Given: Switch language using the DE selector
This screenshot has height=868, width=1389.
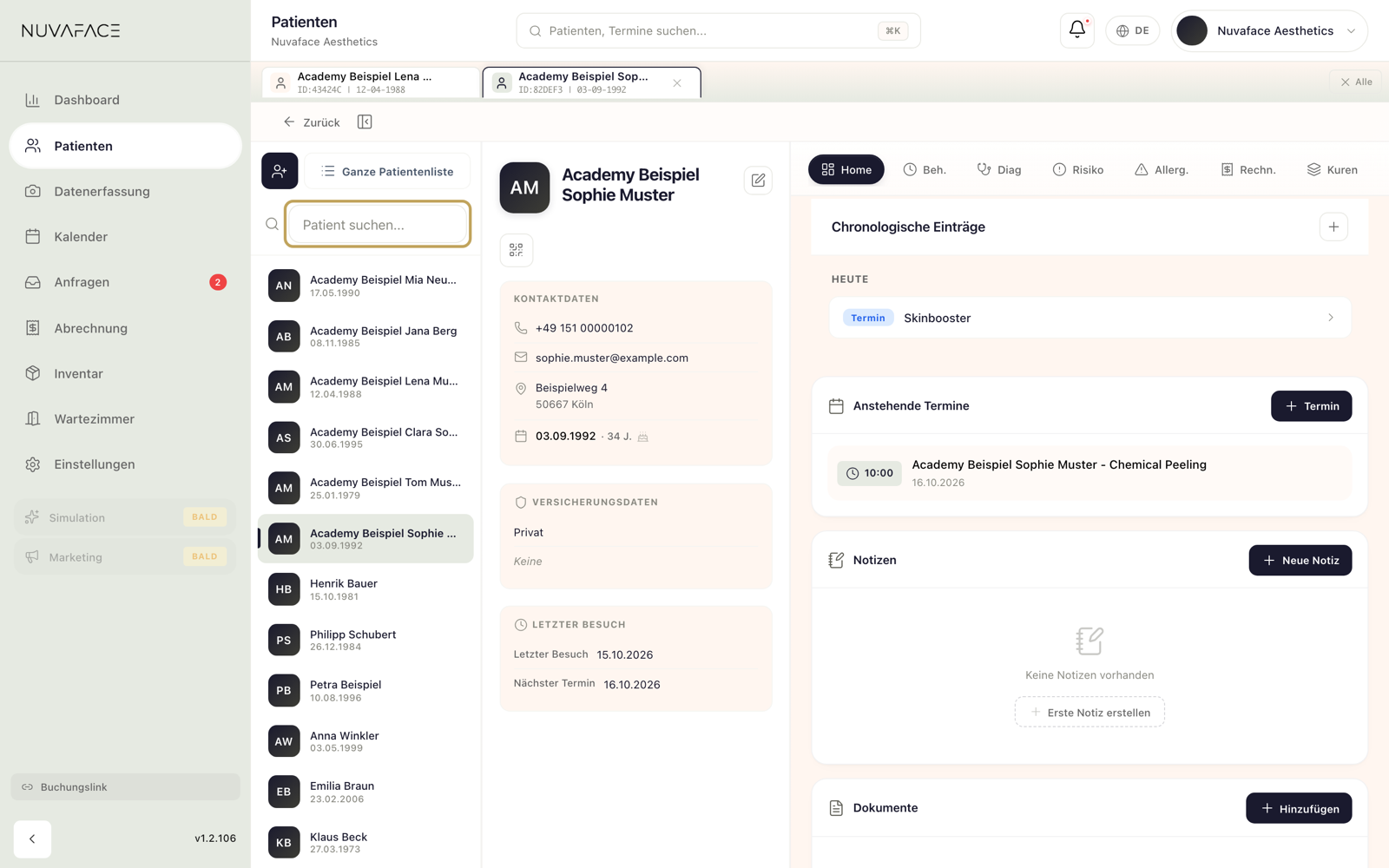Looking at the screenshot, I should click(1132, 30).
